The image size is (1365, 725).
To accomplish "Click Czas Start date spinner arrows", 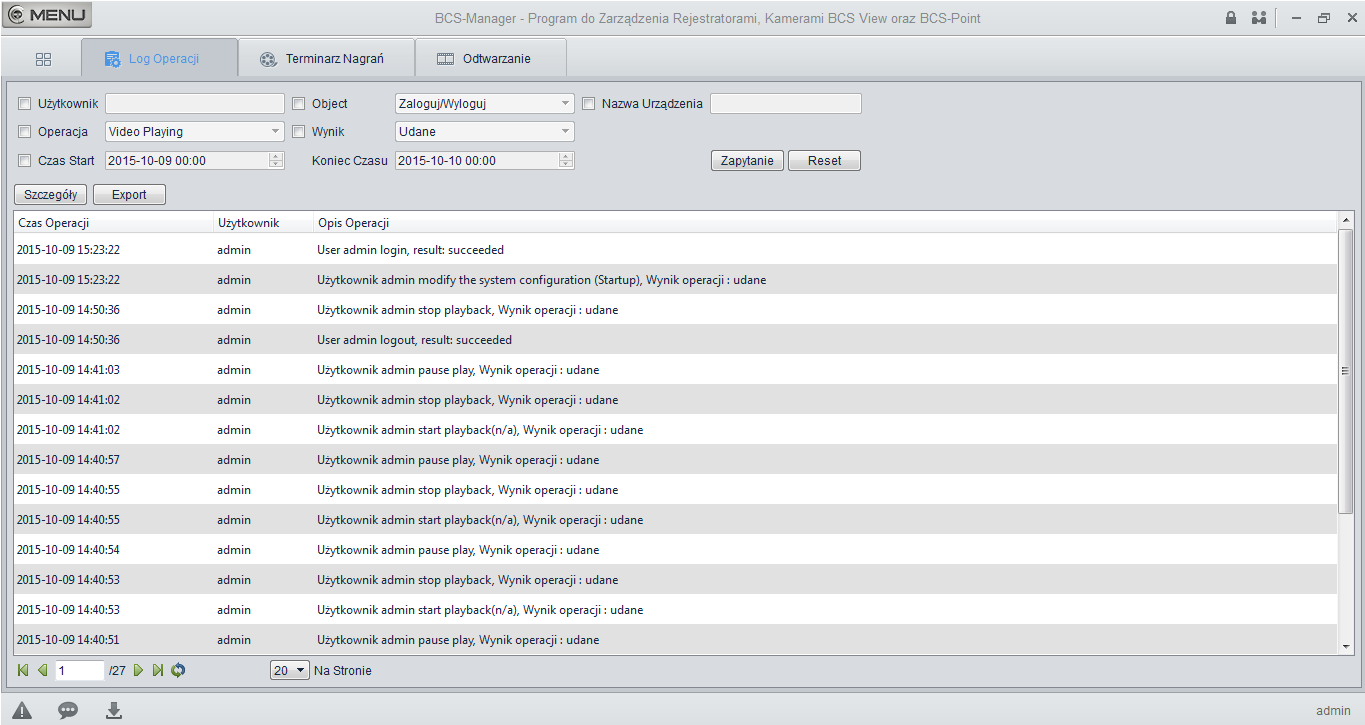I will (276, 160).
